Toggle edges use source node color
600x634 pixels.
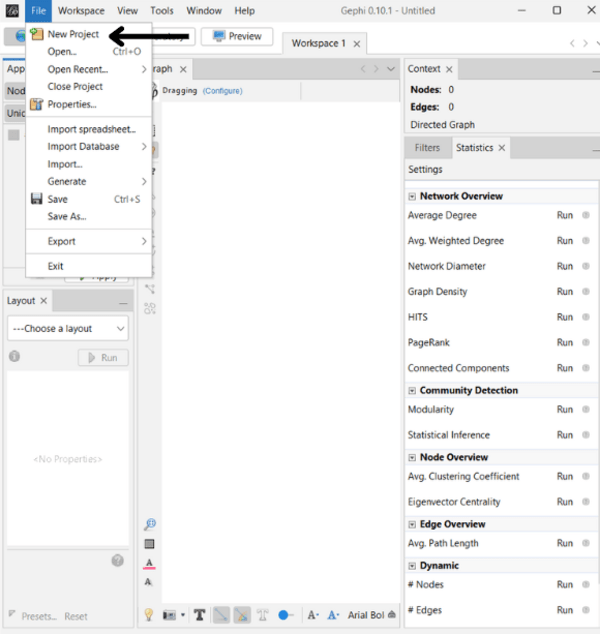tap(242, 615)
